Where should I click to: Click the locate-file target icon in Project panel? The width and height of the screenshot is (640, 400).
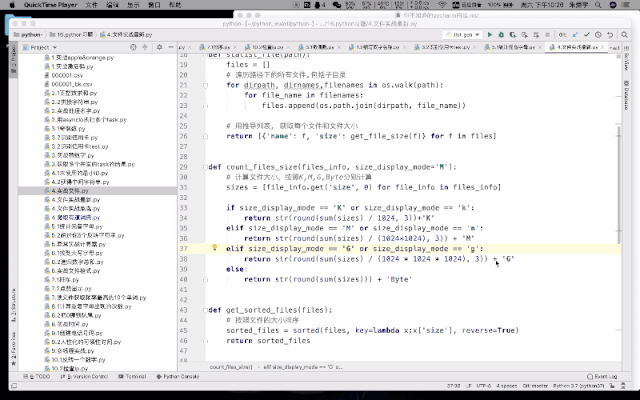click(133, 47)
